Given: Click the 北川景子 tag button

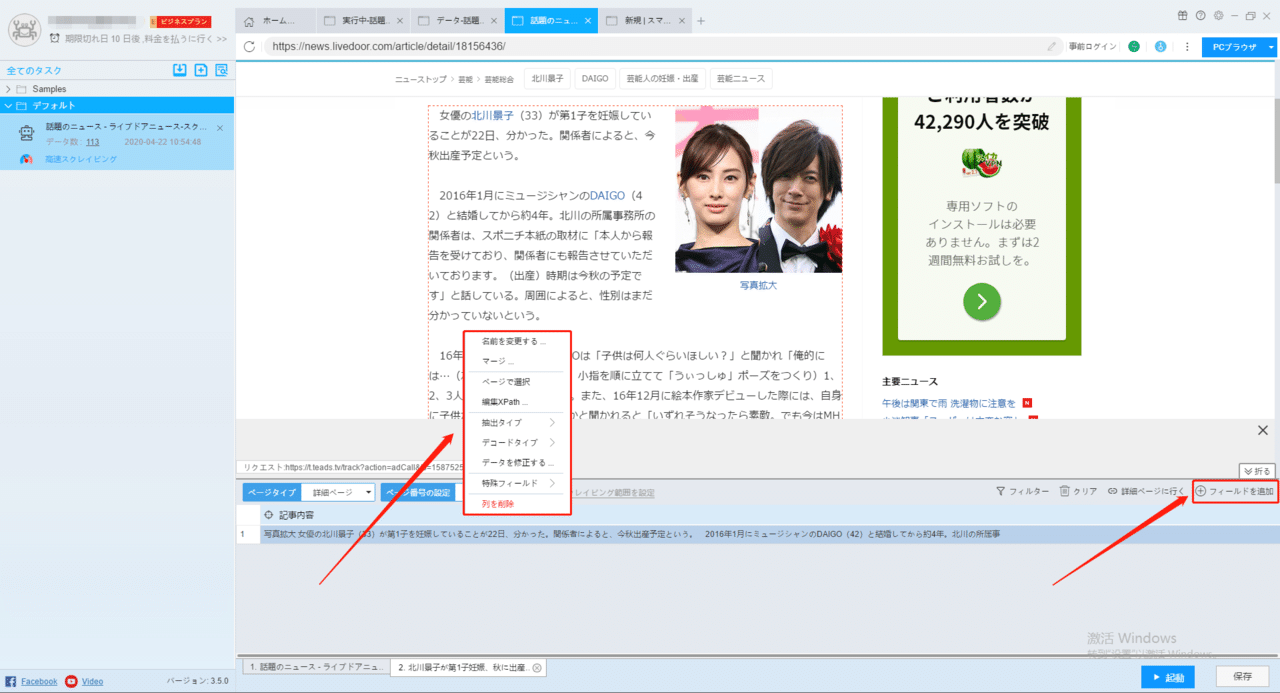Looking at the screenshot, I should (547, 78).
